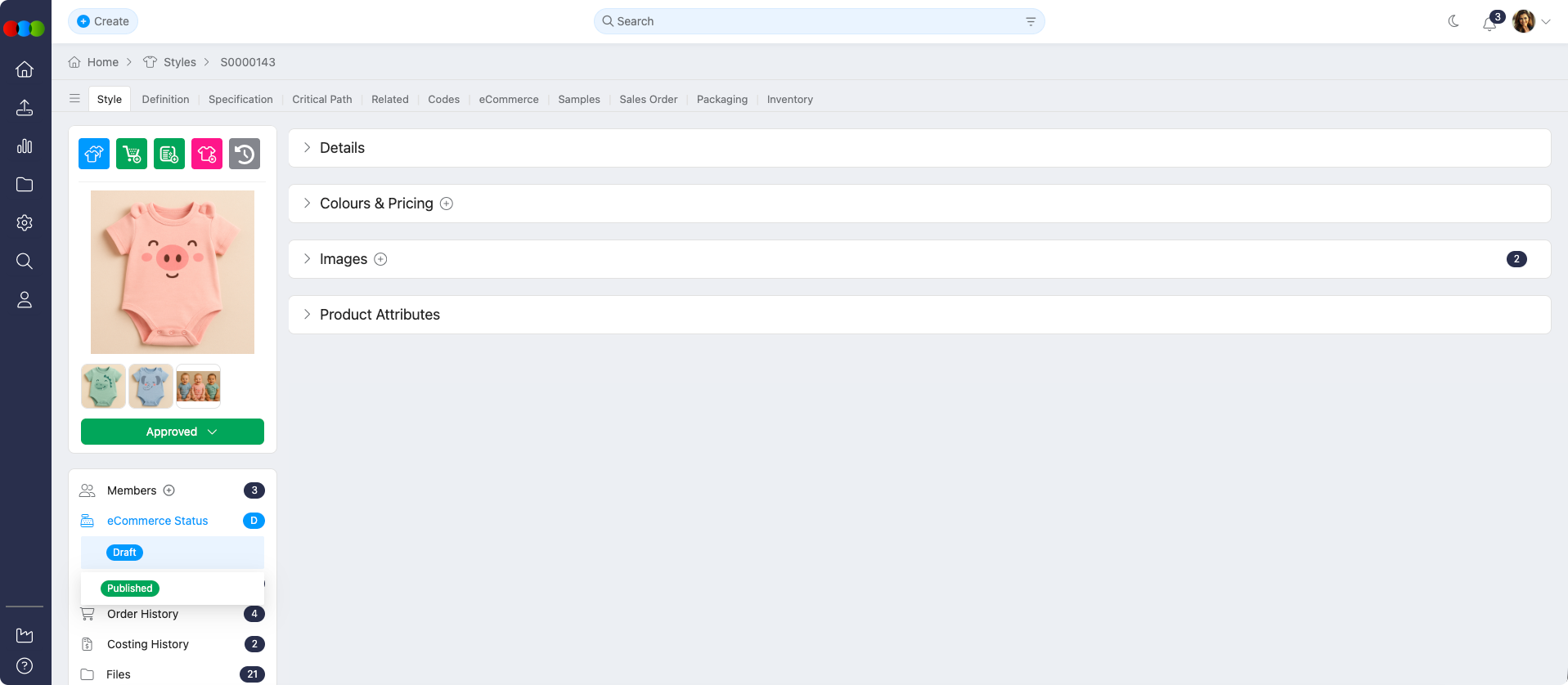Click the S0000143 breadcrumb text
The image size is (1568, 685).
coord(248,62)
